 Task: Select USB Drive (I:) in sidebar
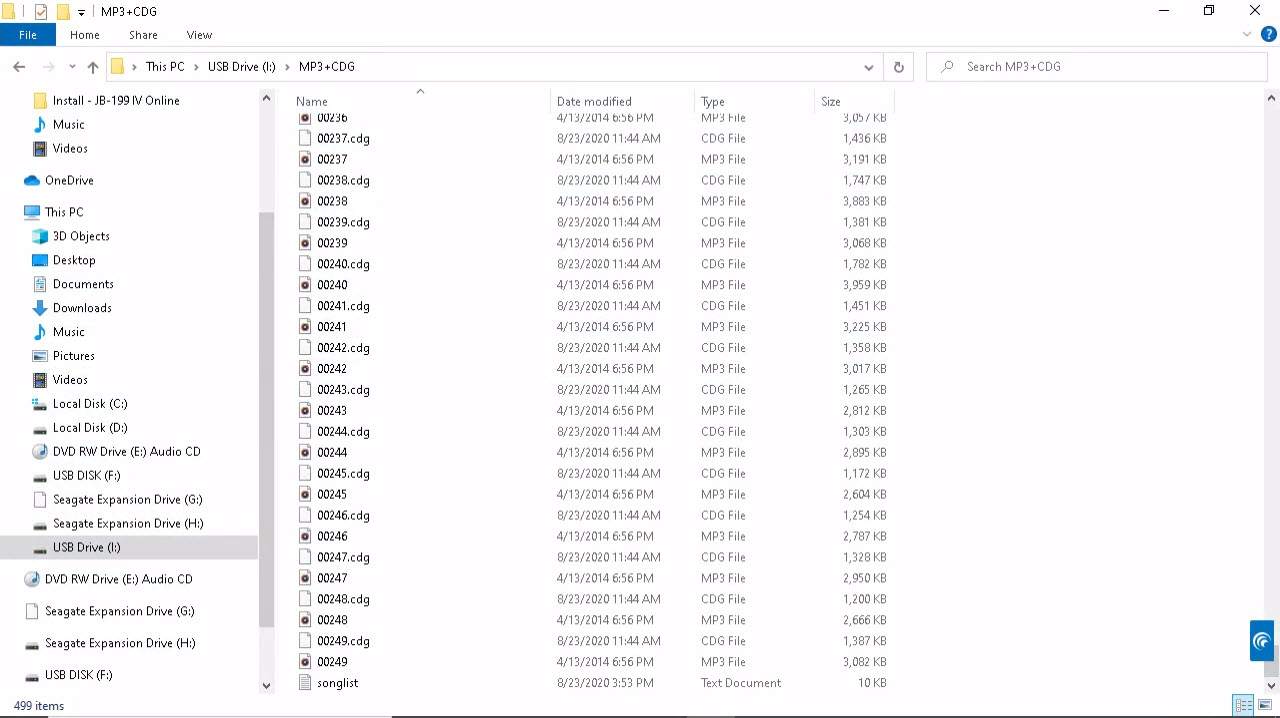(86, 548)
